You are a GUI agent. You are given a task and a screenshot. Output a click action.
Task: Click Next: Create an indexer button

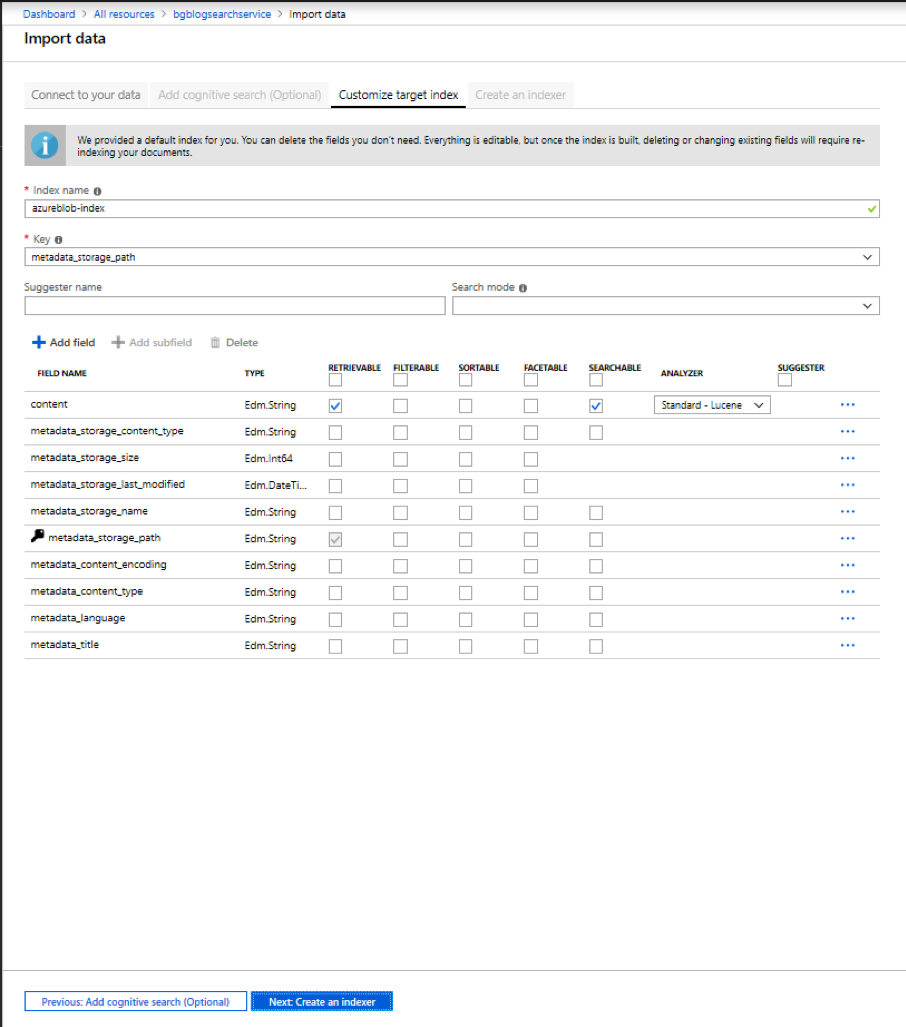pyautogui.click(x=321, y=1000)
